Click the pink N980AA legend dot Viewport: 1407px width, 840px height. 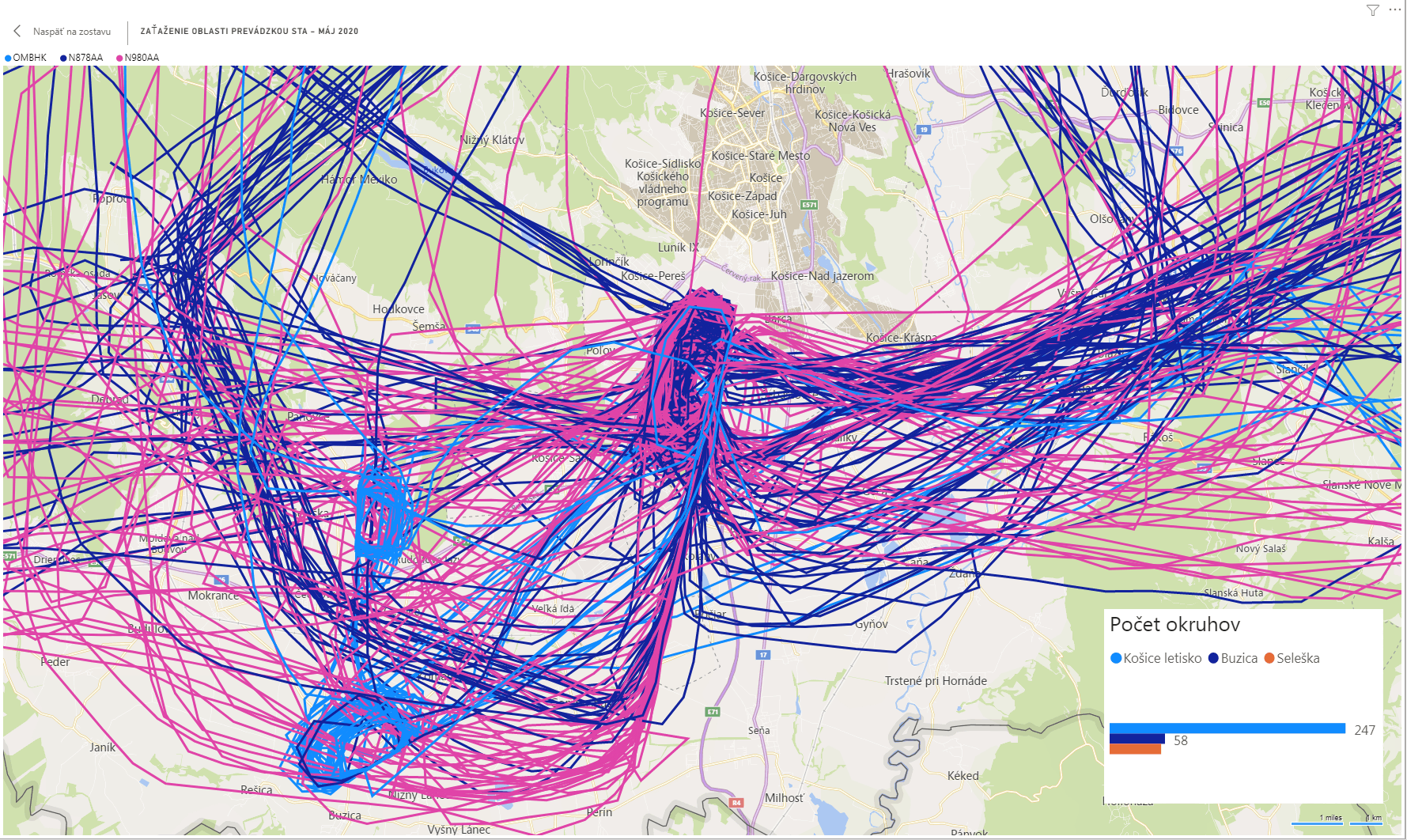pyautogui.click(x=119, y=58)
